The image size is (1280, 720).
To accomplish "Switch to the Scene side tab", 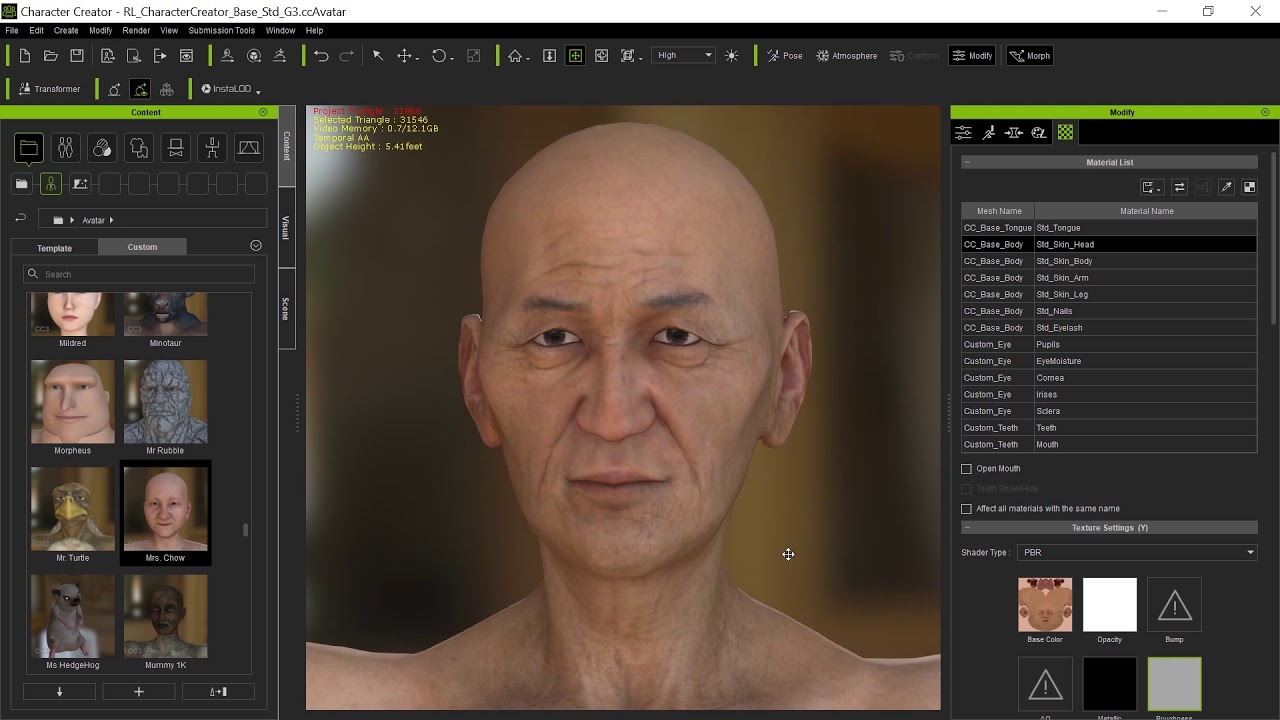I will pos(286,309).
